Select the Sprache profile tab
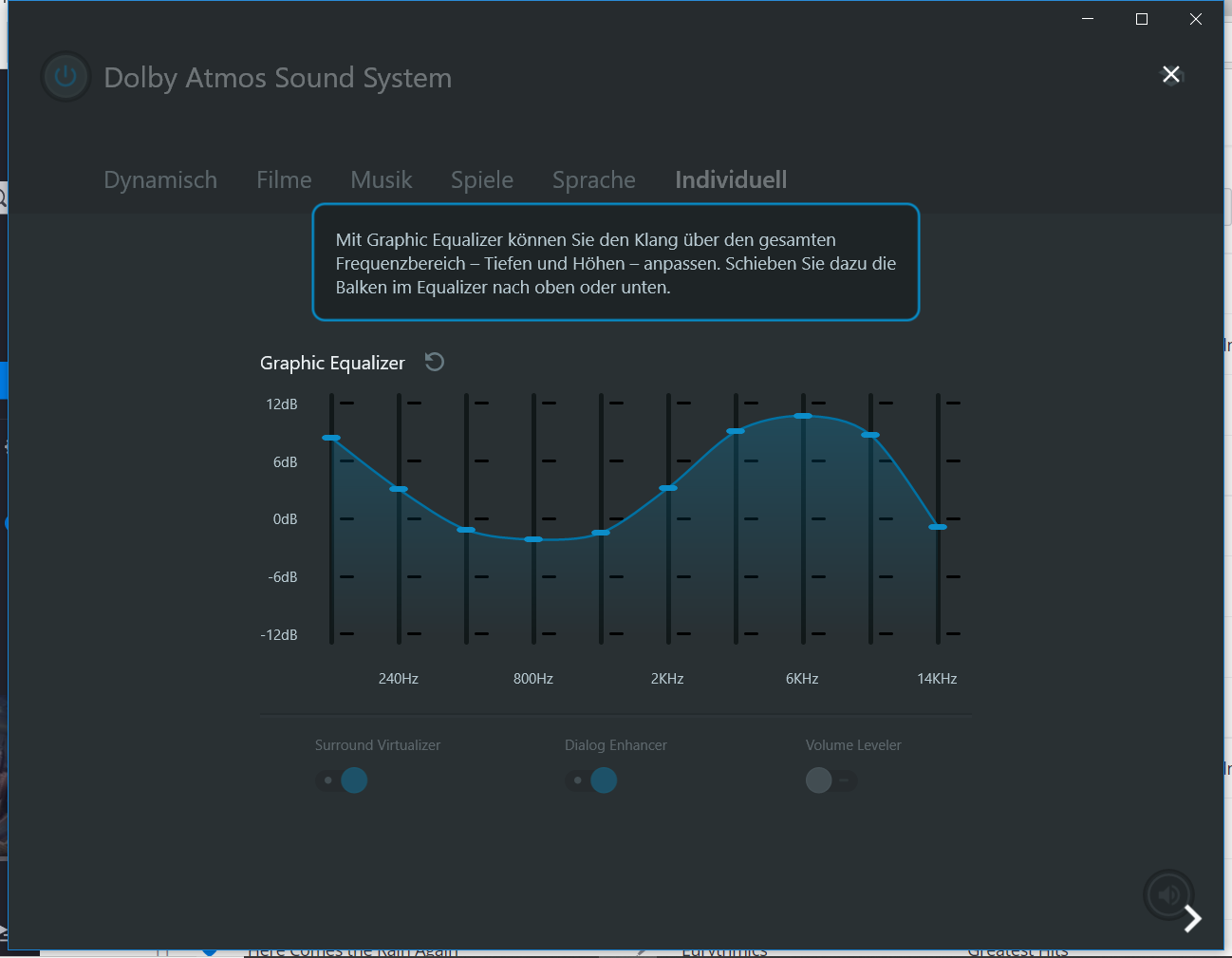 [x=594, y=179]
